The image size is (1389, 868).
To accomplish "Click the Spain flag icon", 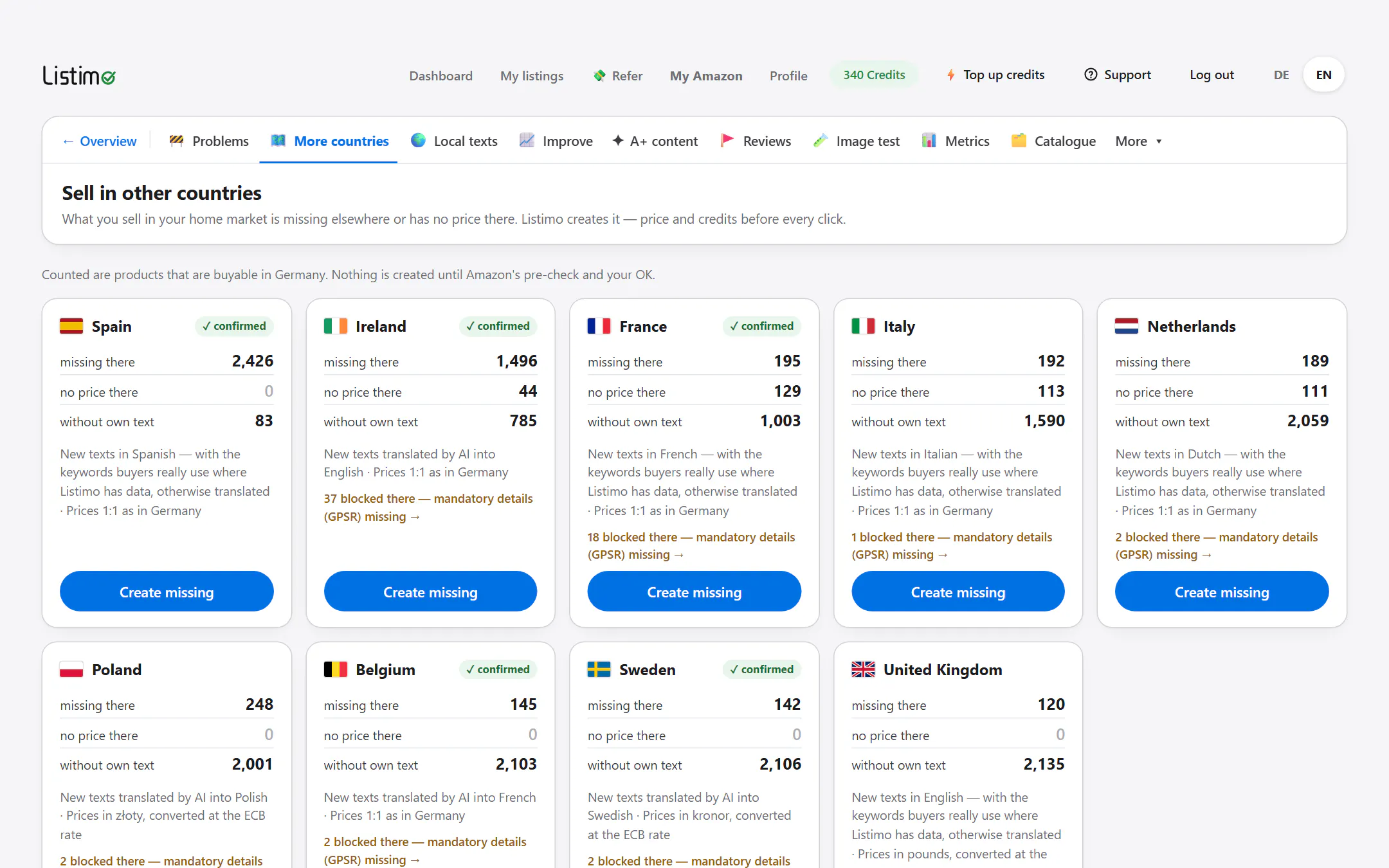I will [x=71, y=326].
